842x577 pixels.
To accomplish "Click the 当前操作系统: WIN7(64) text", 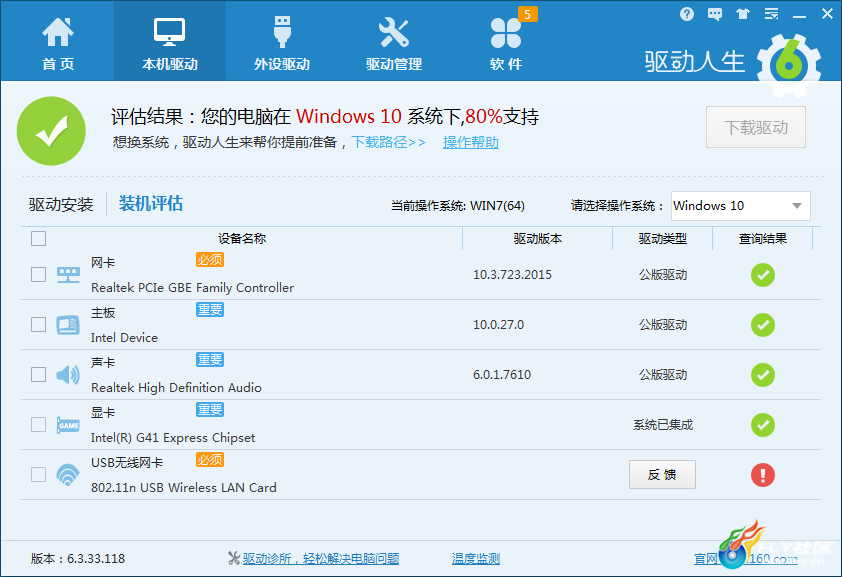I will point(458,206).
